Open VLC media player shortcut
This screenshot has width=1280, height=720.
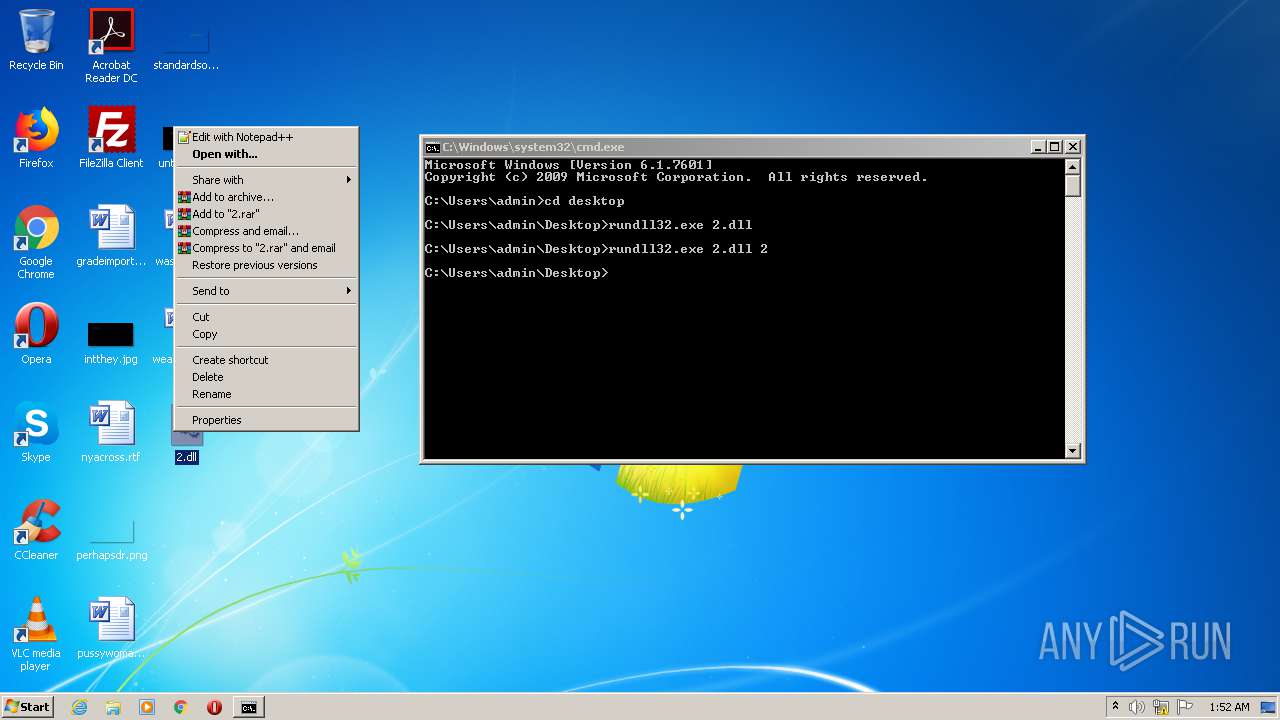(x=36, y=634)
